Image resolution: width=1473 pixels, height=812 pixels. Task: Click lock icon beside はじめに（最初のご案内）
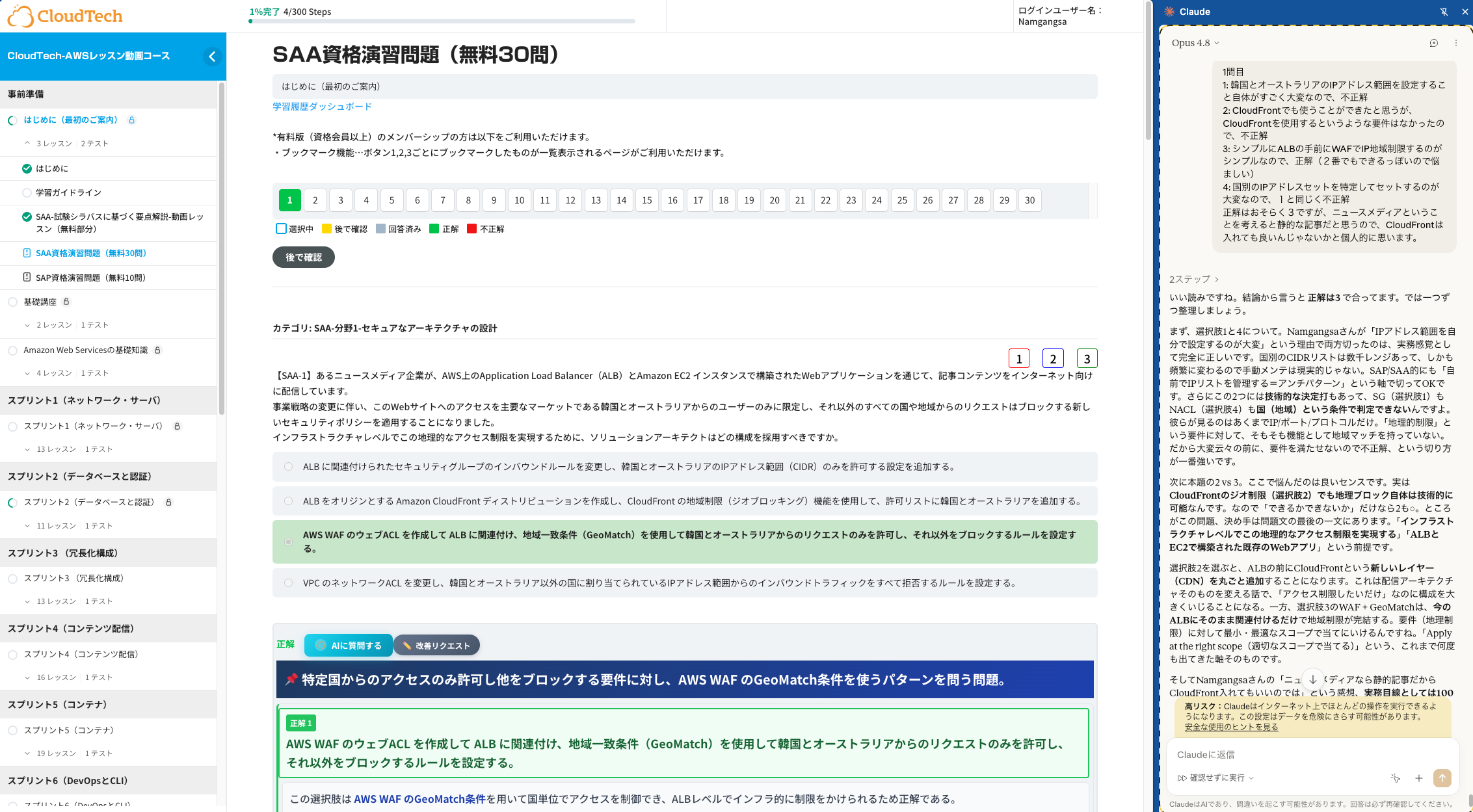(x=132, y=120)
